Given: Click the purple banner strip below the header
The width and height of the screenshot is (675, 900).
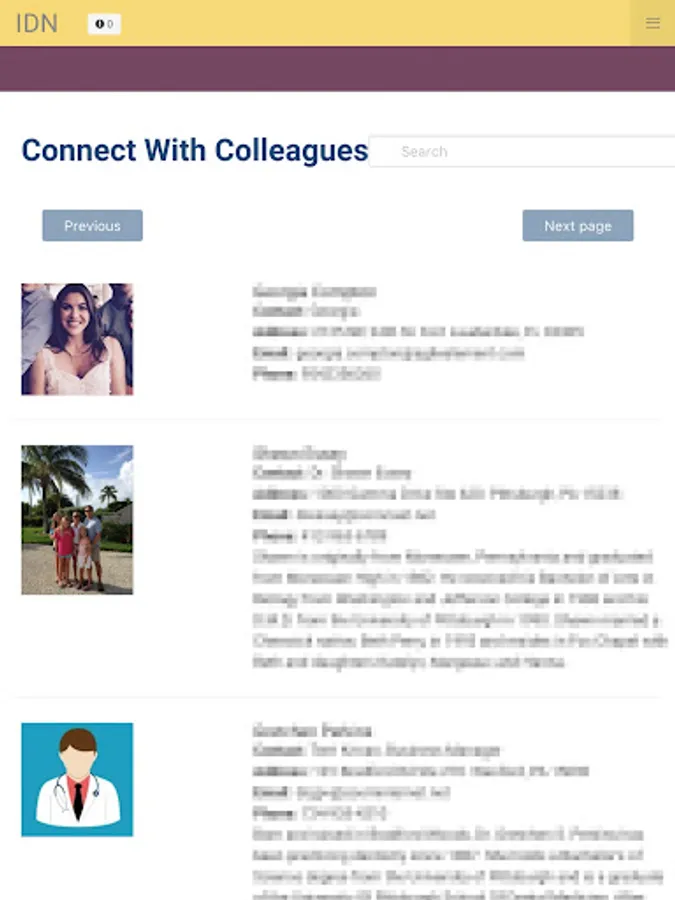Looking at the screenshot, I should click(338, 69).
